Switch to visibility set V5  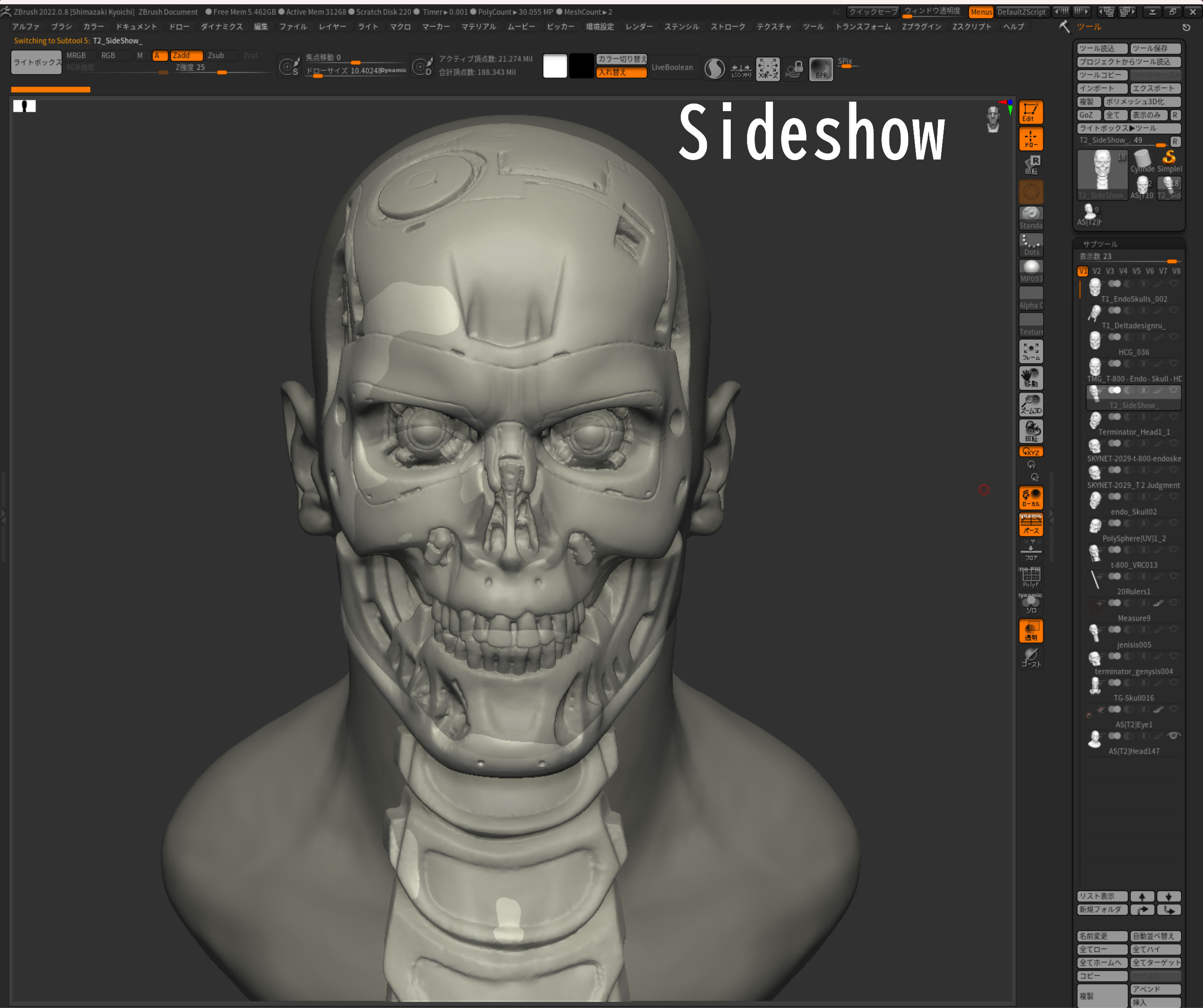click(x=1136, y=271)
